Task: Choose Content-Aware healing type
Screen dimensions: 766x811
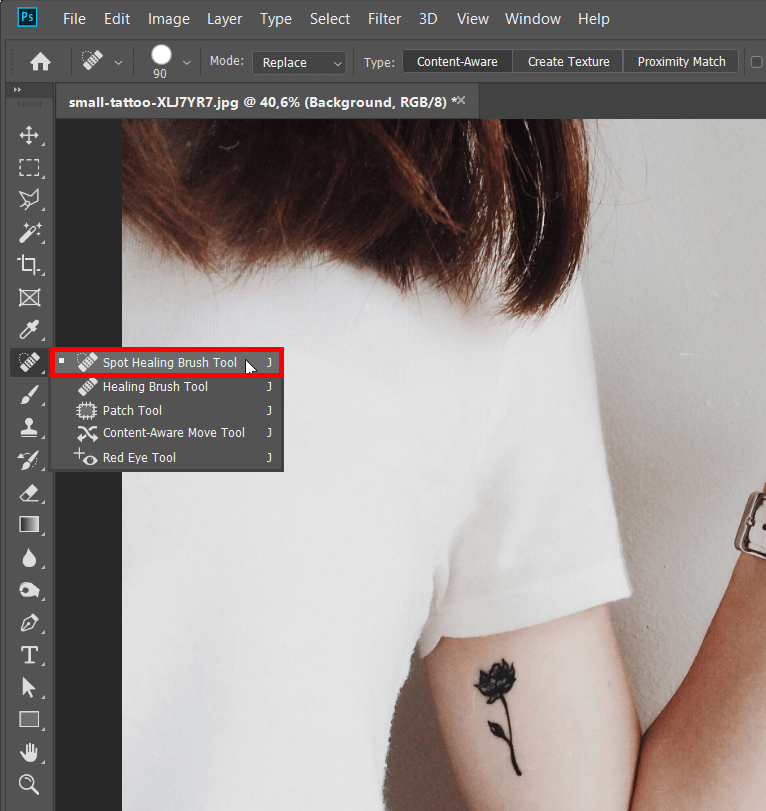Action: tap(457, 62)
